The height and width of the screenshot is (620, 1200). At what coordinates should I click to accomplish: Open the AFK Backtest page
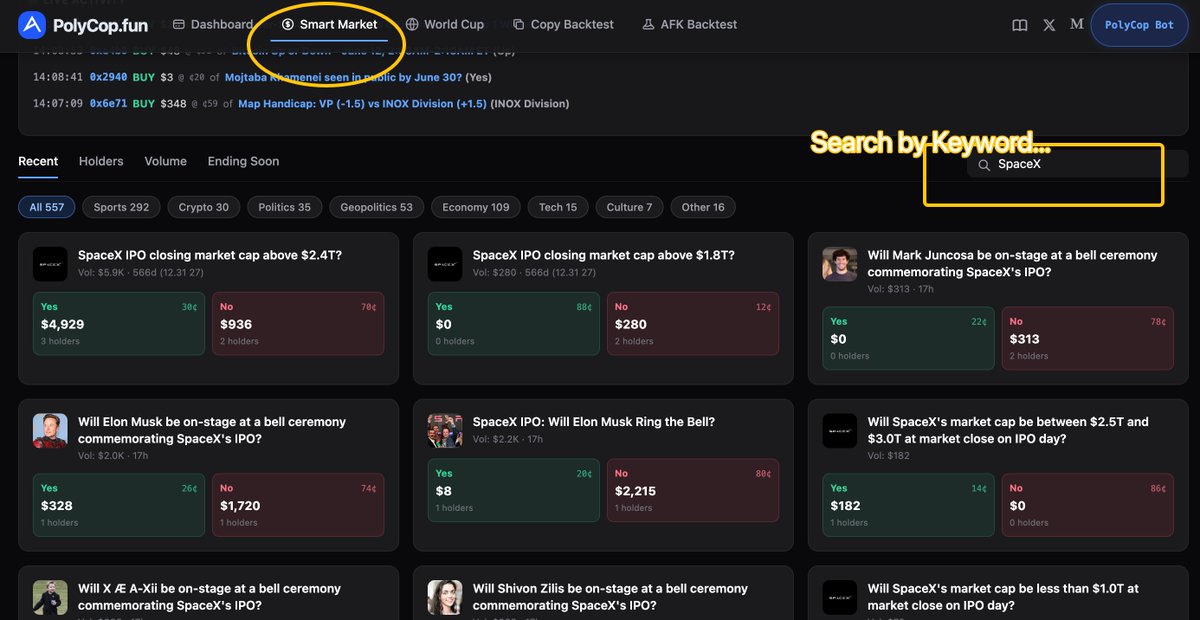[x=690, y=24]
